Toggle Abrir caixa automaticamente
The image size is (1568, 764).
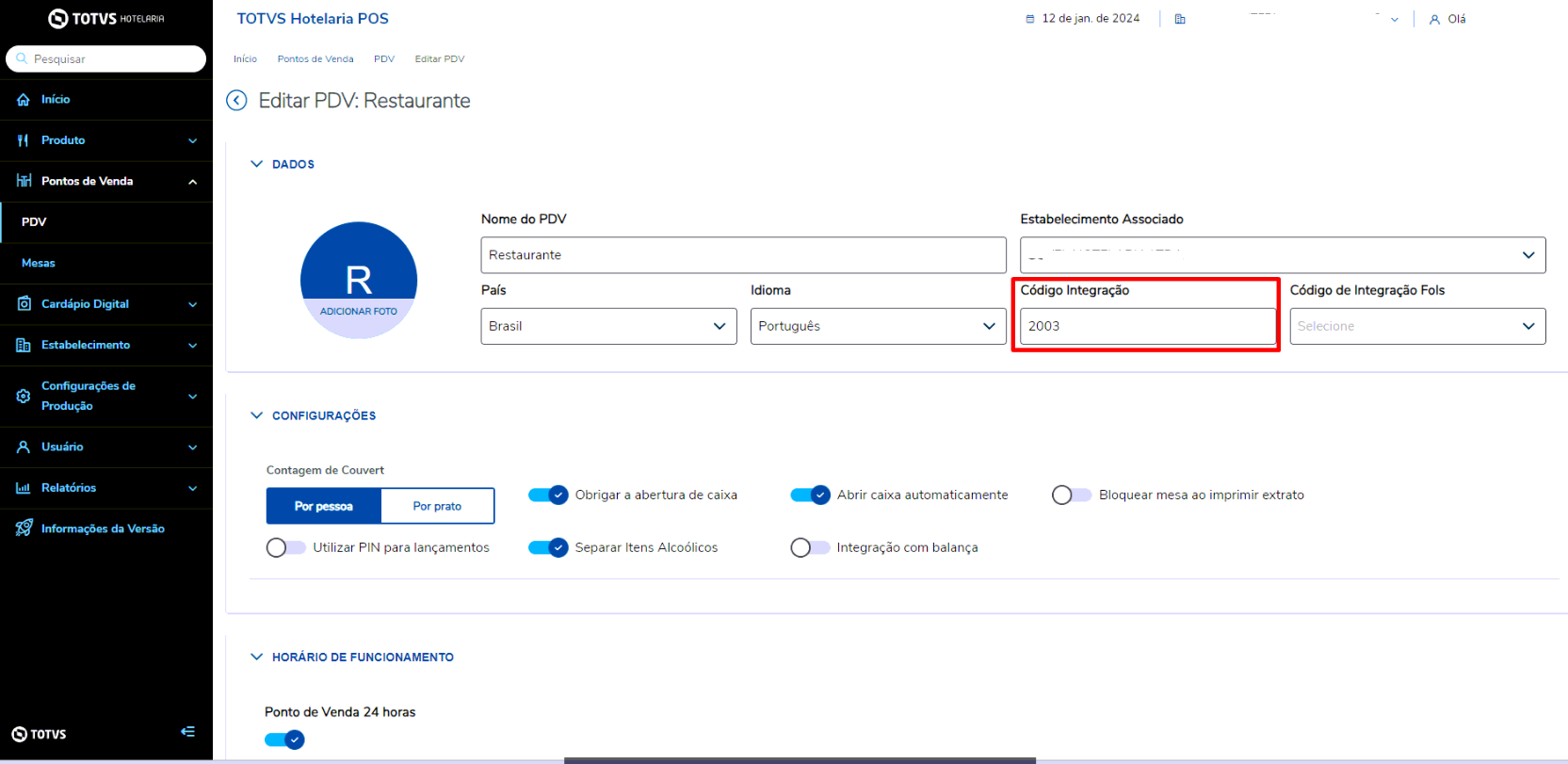tap(810, 495)
